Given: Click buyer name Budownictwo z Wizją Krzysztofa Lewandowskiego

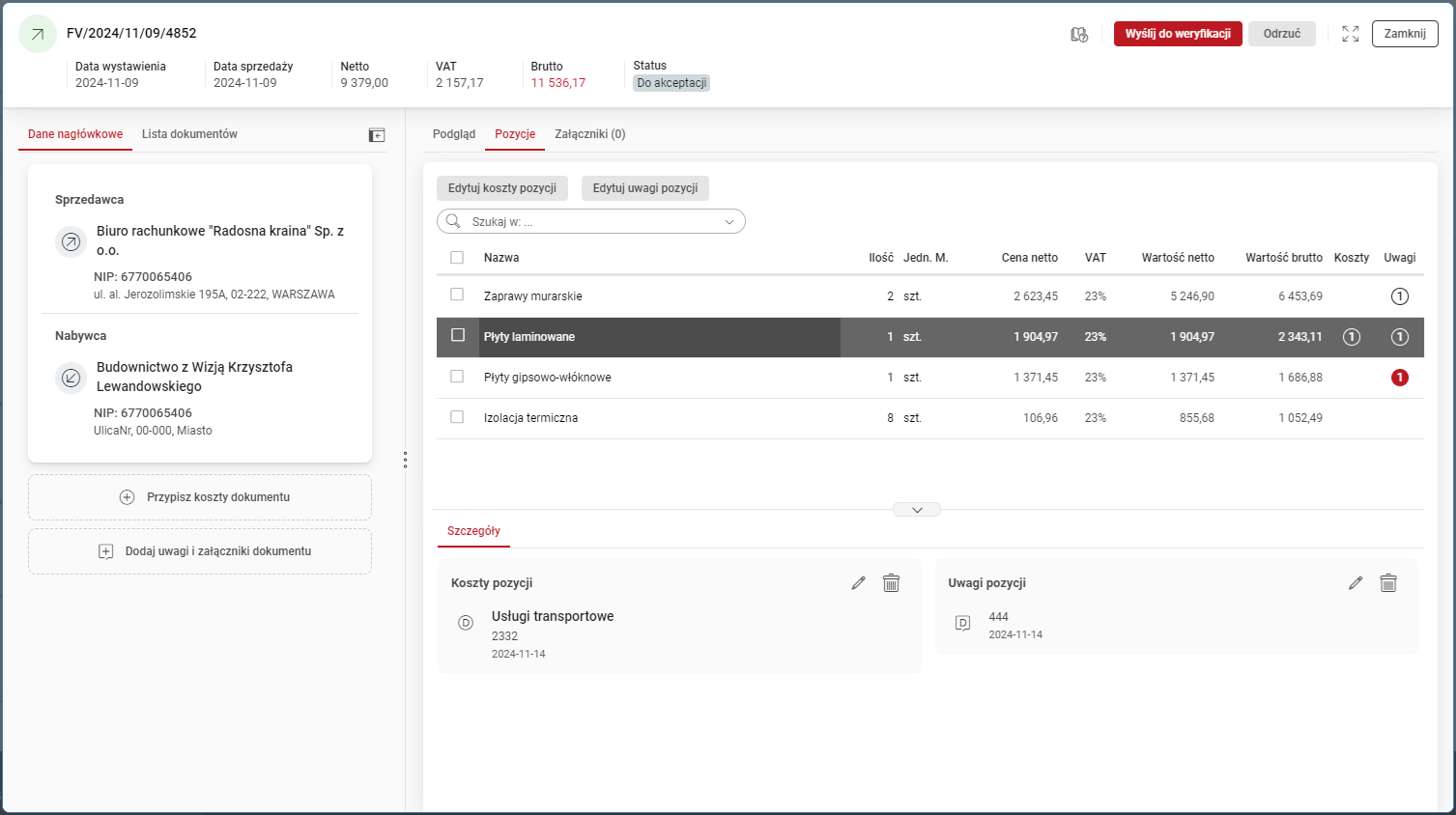Looking at the screenshot, I should click(194, 377).
